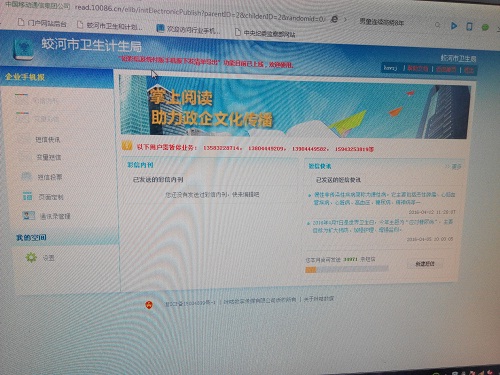500x375 pixels.
Task: Expand 更多 in the 短信快讯 panel
Action: coord(454,166)
